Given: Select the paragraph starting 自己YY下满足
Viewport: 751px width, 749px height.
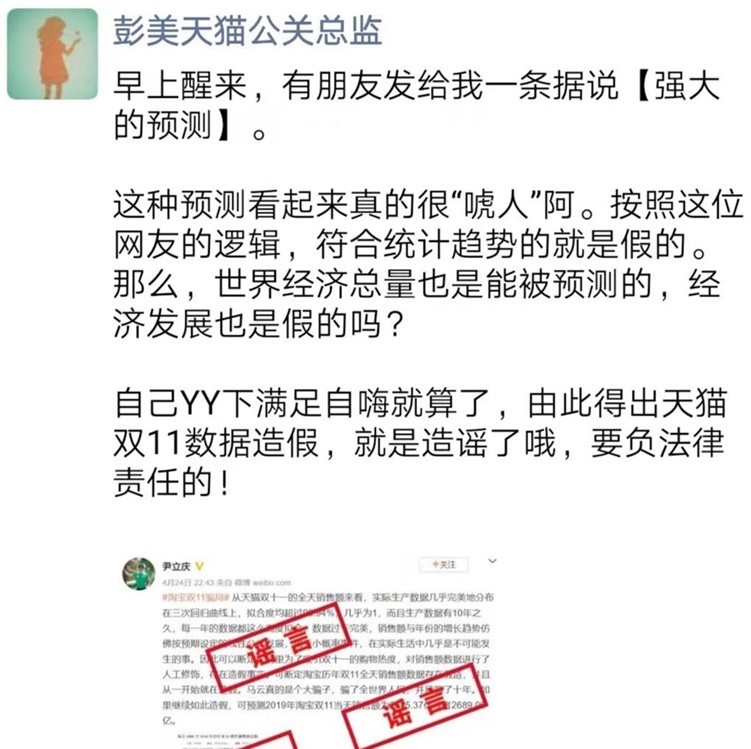Looking at the screenshot, I should click(x=421, y=443).
